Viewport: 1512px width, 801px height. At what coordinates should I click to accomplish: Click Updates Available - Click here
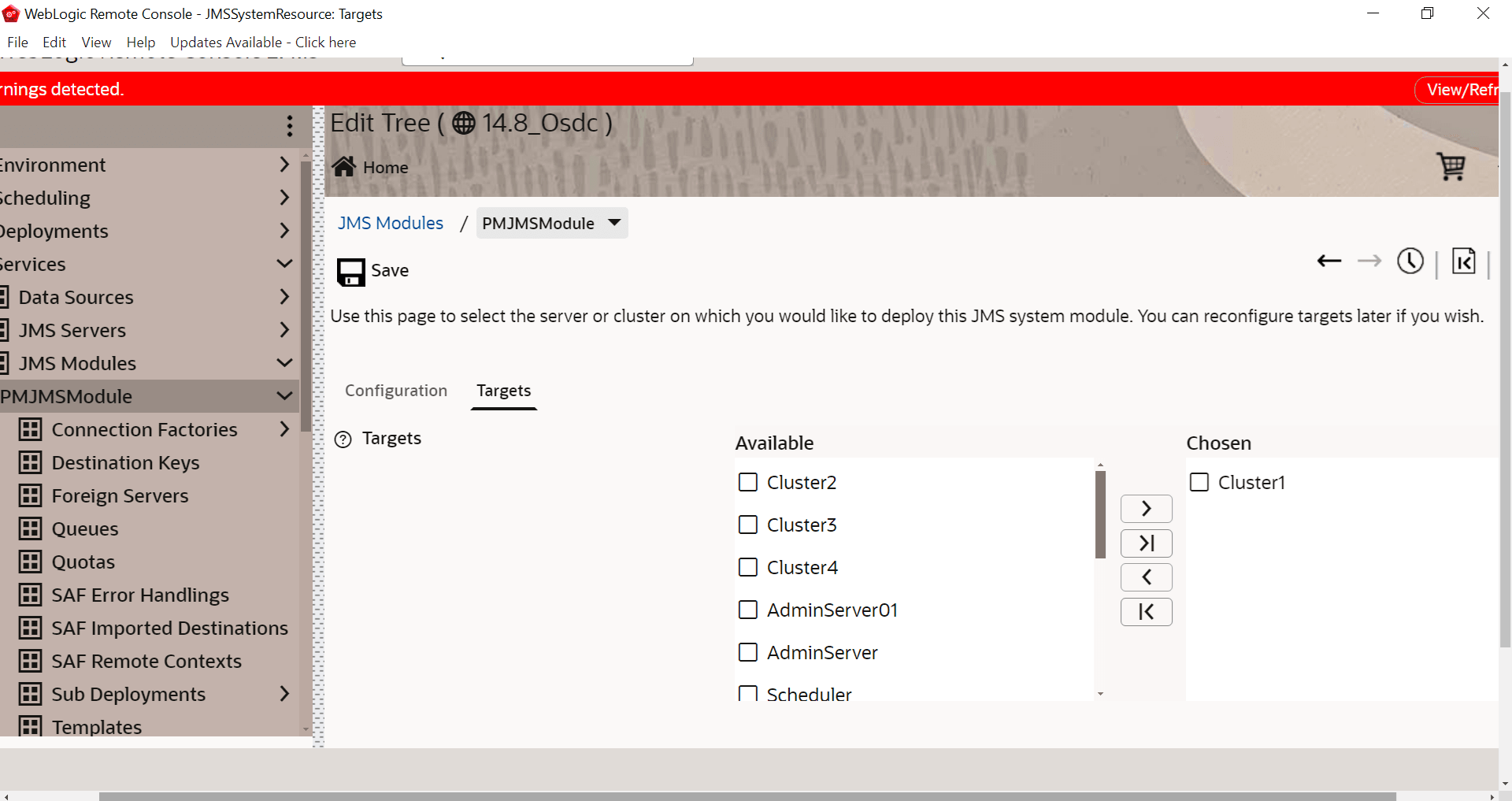(x=263, y=43)
